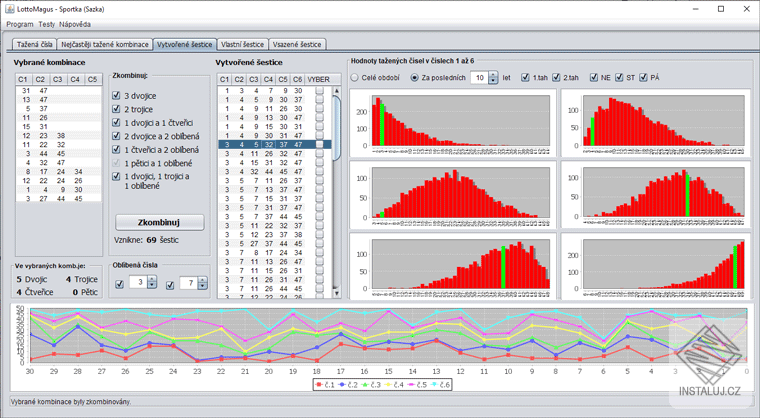Viewport: 760px width, 418px height.
Task: Click scroll up arrow of Vytvořené šestice list
Action: click(337, 90)
